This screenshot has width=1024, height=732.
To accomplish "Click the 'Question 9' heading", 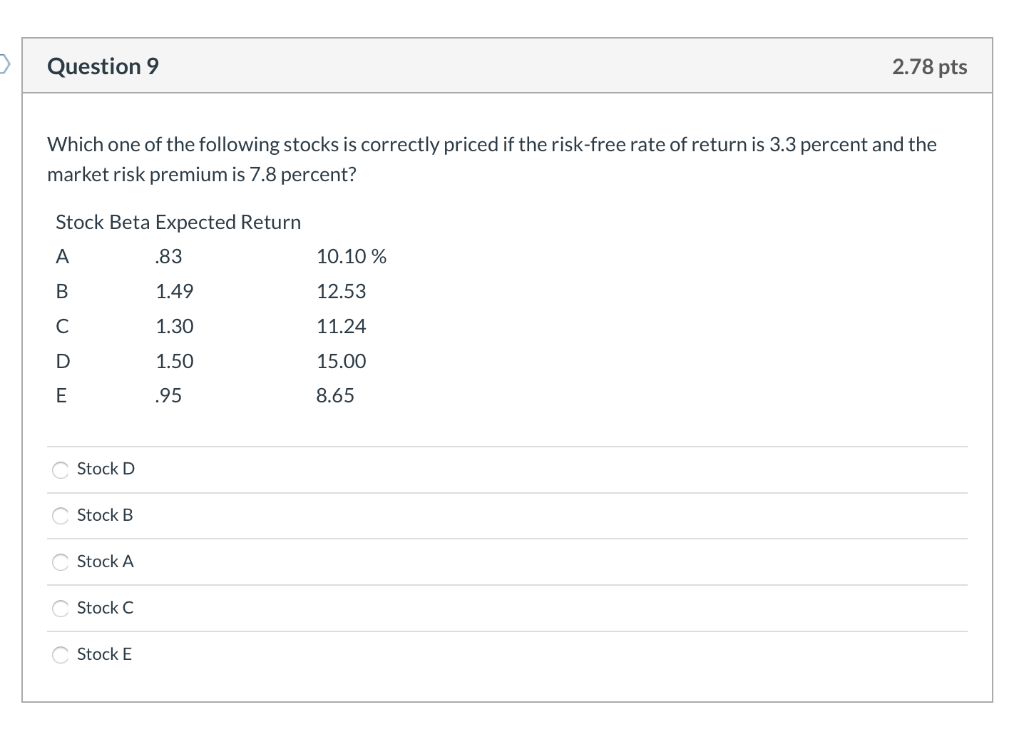I will (103, 67).
